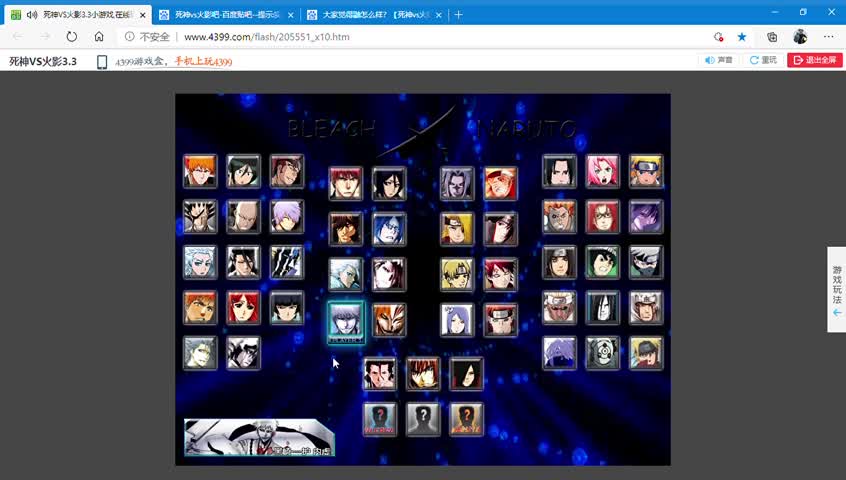Restart game using 重玩 button

point(763,60)
